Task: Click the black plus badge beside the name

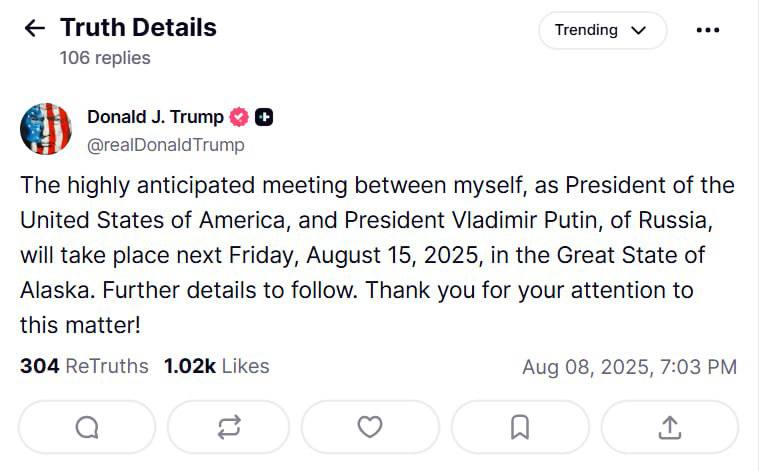Action: [x=264, y=117]
